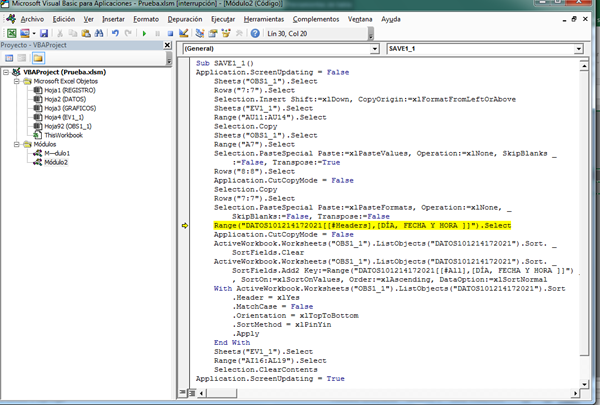
Task: Click the binoculars Find icon
Action: (100, 33)
